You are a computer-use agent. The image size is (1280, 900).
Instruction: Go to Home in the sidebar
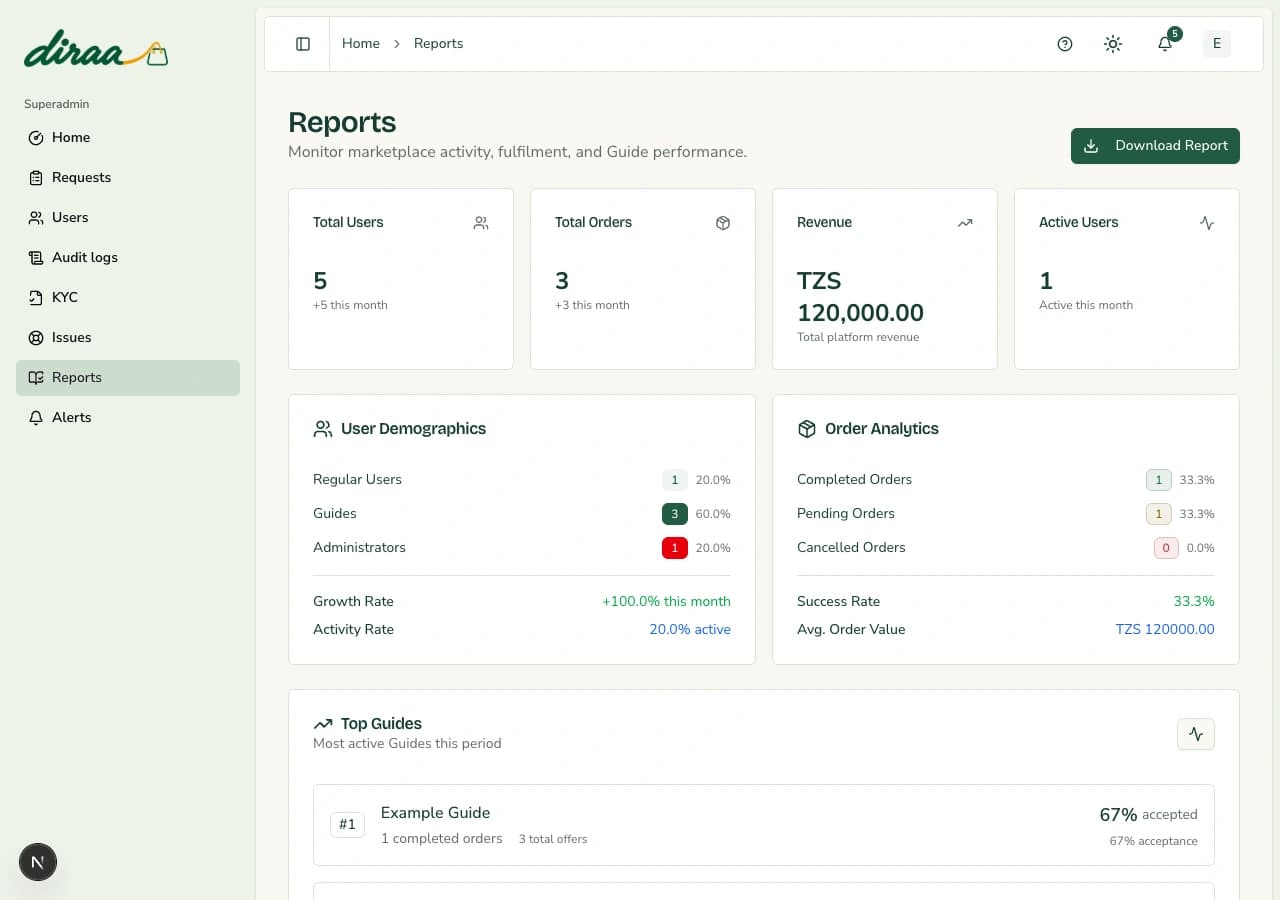click(128, 138)
